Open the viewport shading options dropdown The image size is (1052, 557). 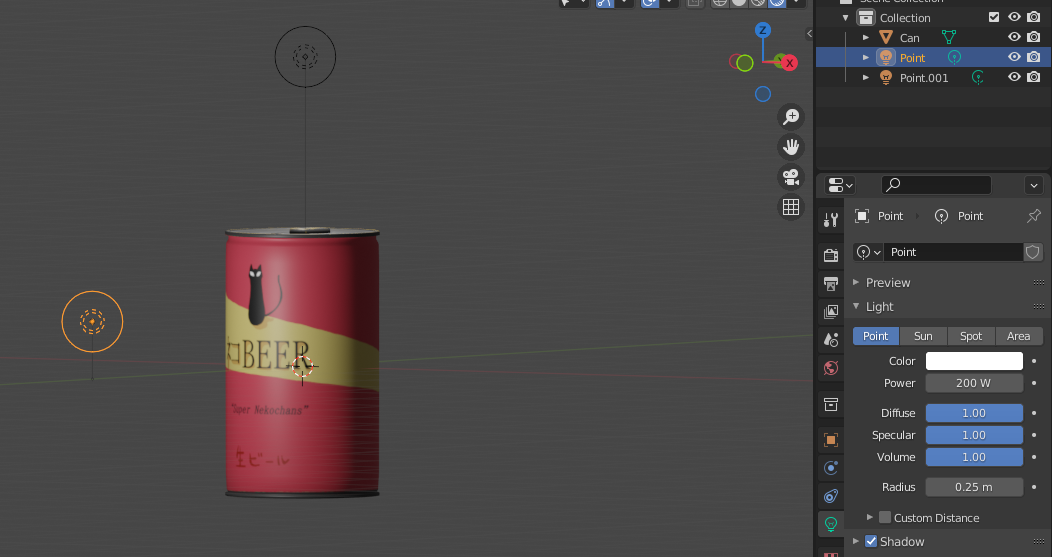tap(796, 2)
